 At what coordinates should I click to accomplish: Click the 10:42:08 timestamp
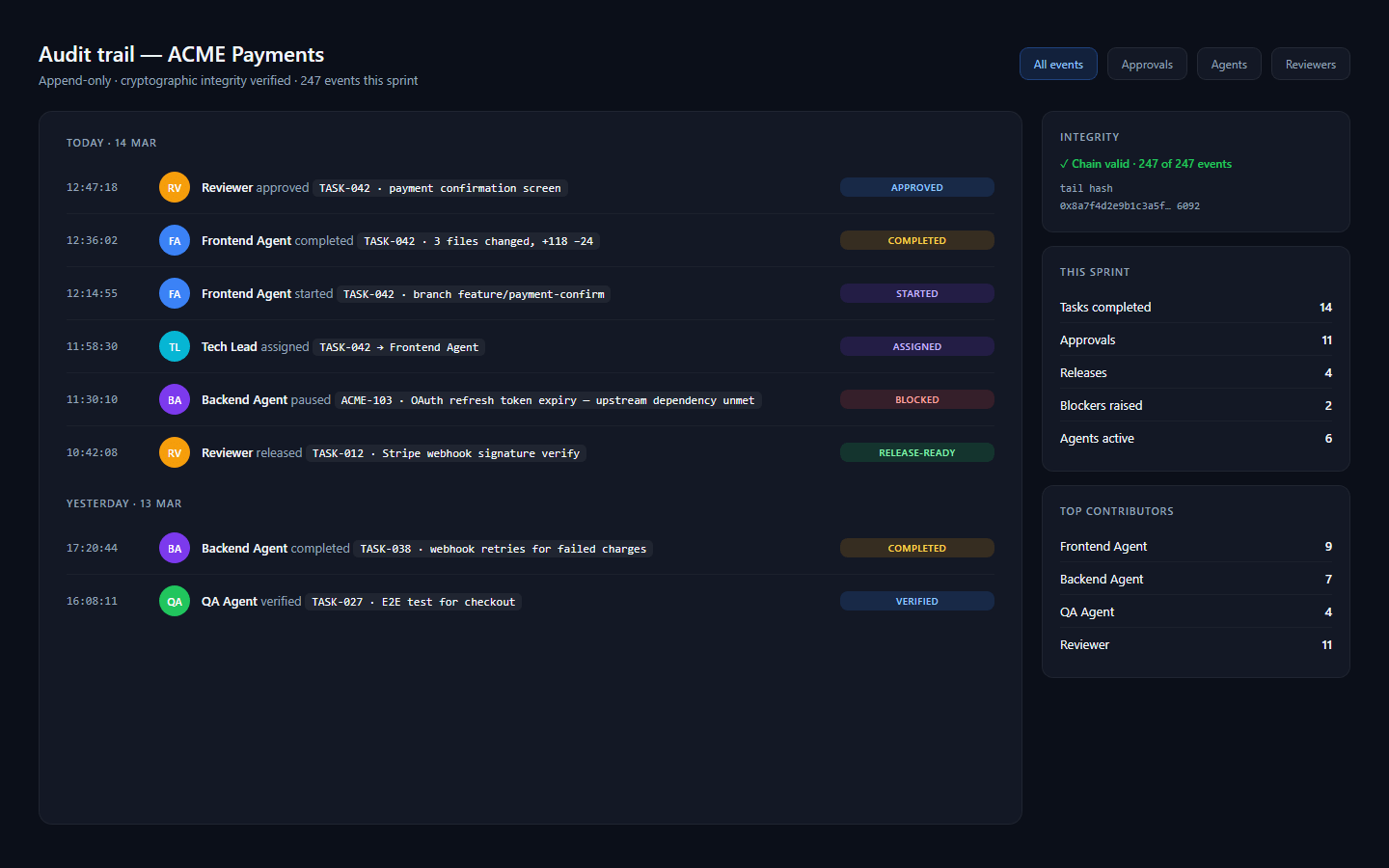click(x=92, y=452)
